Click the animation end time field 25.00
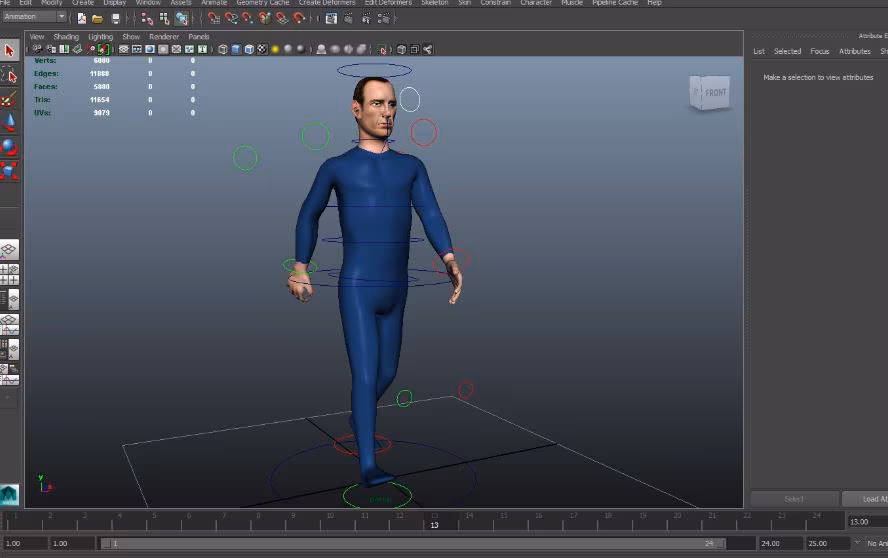The image size is (888, 558). click(x=827, y=543)
